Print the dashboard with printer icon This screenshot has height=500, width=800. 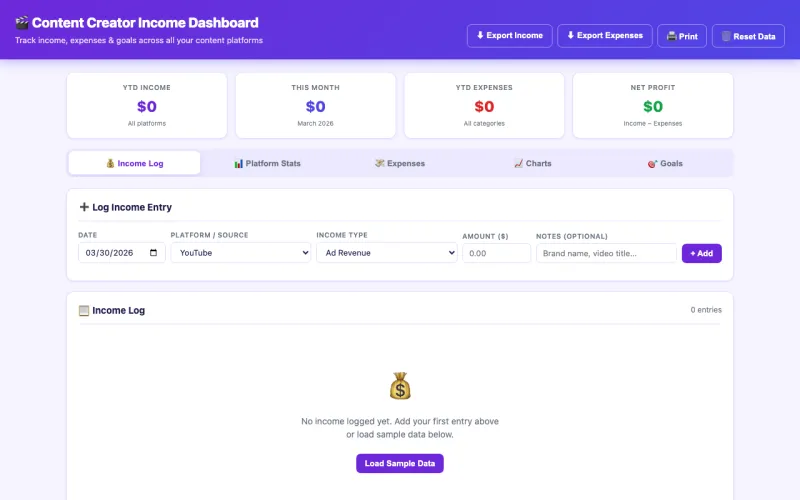click(x=682, y=36)
